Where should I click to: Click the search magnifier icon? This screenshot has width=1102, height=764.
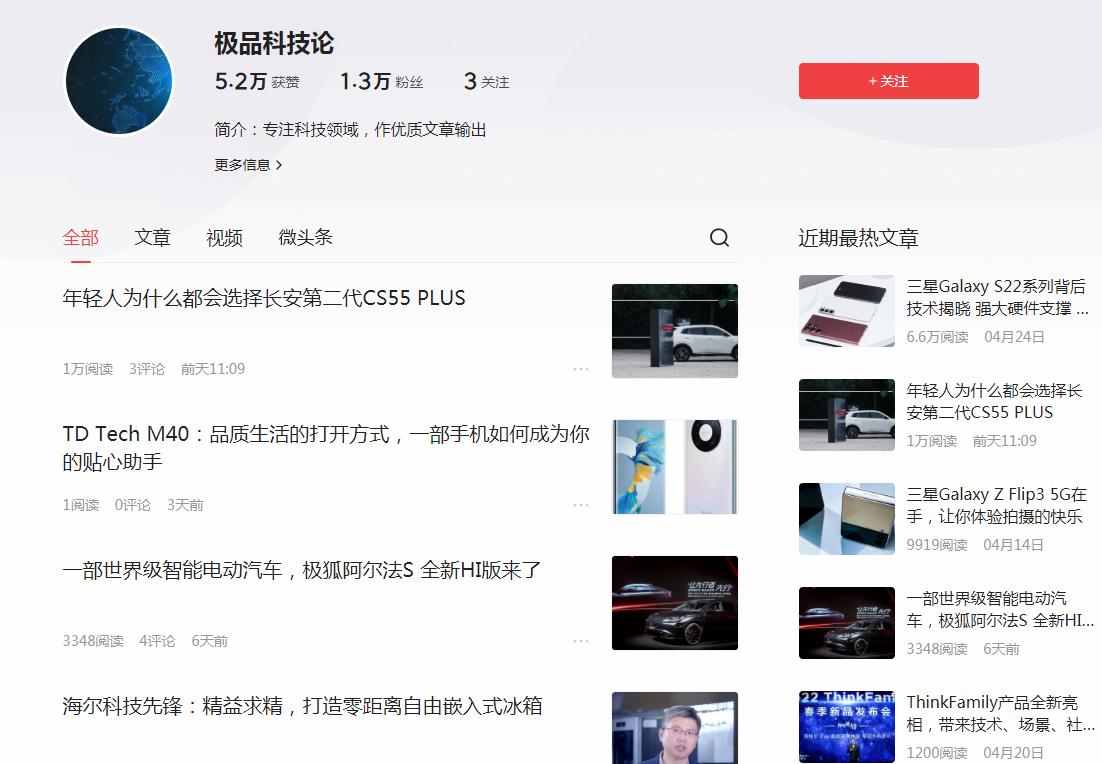click(719, 238)
